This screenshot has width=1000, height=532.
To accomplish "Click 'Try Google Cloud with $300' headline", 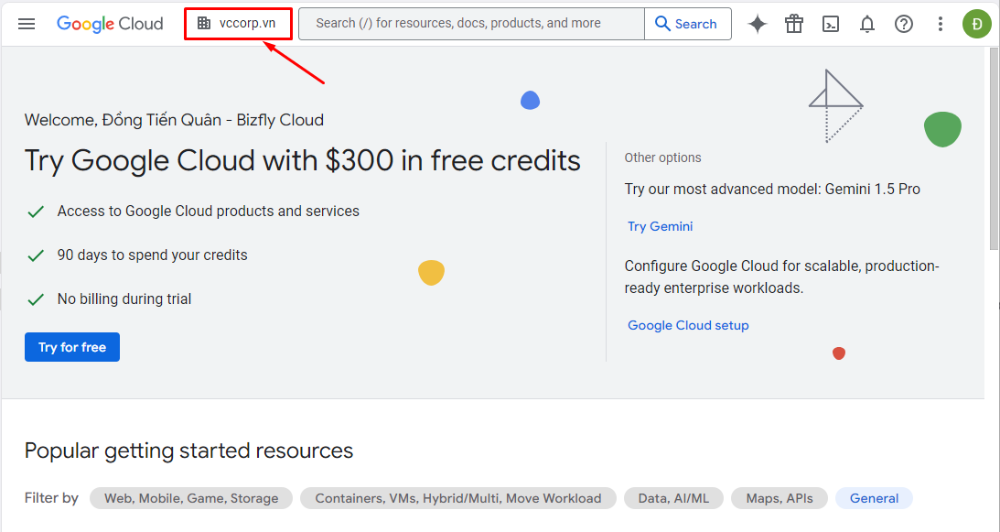I will (302, 161).
